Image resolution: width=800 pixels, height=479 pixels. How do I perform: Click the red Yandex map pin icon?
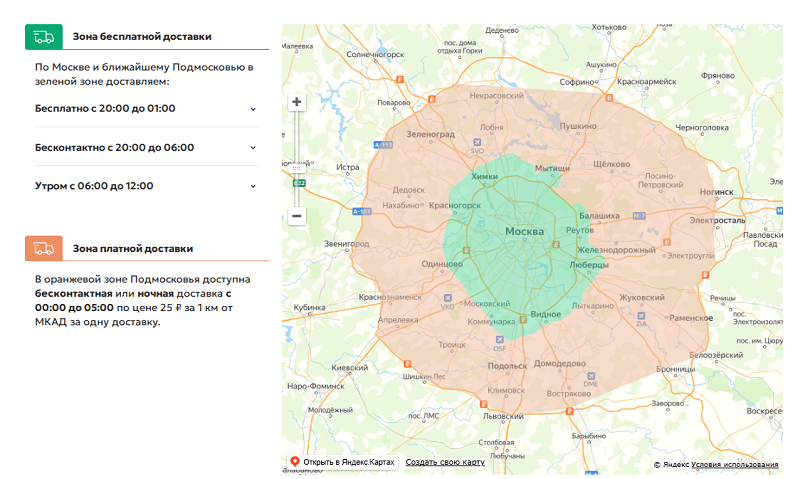295,462
